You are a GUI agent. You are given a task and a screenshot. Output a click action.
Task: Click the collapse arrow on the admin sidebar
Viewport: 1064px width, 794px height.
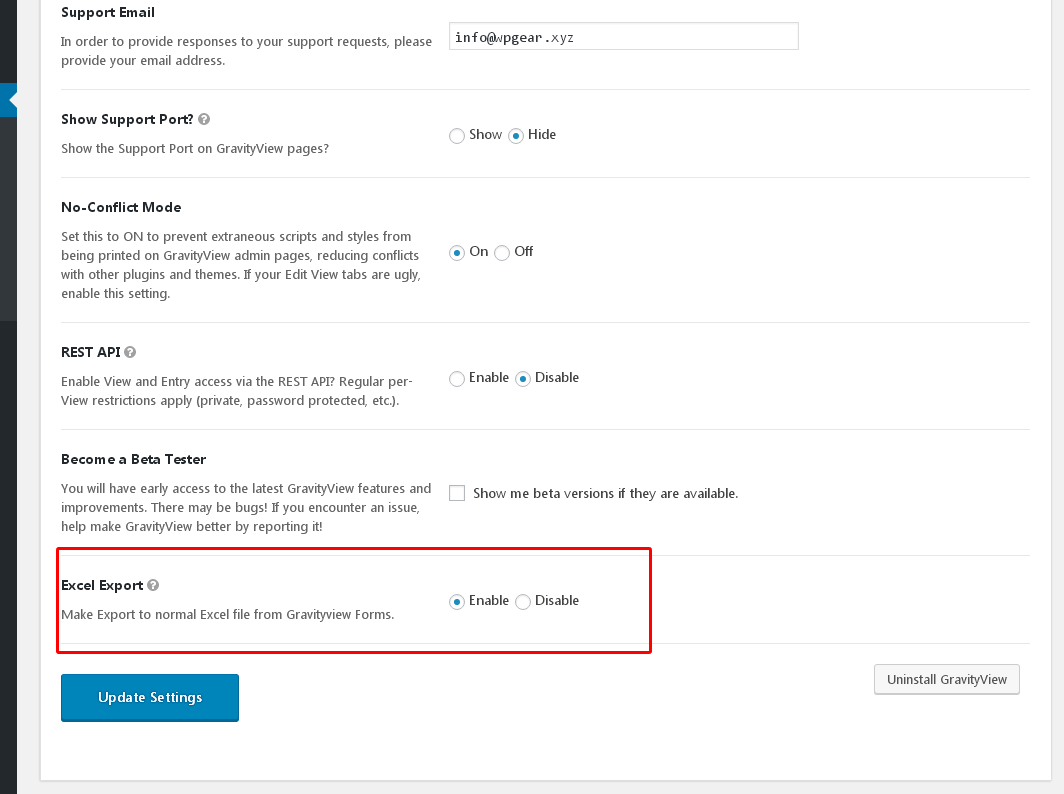(9, 100)
